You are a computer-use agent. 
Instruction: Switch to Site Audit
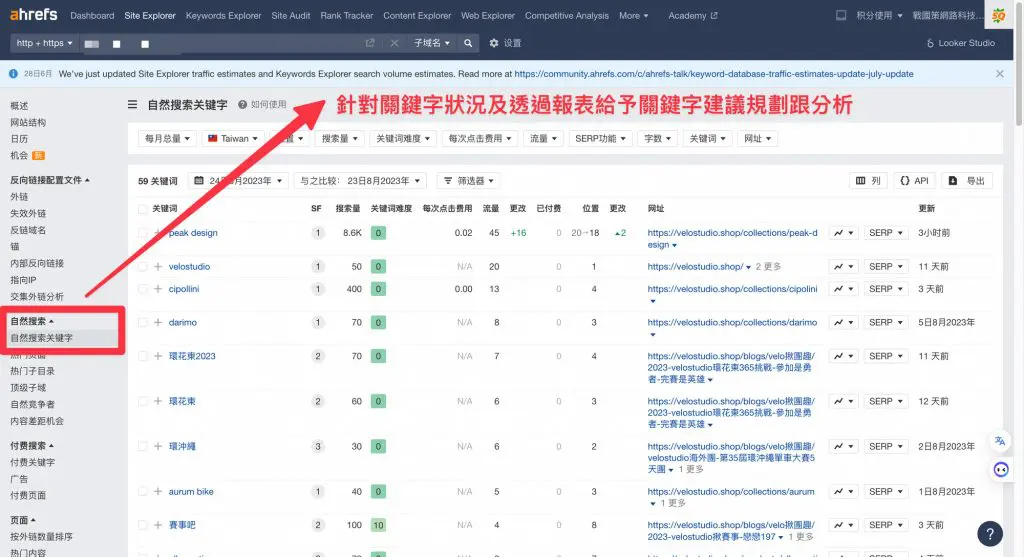(x=291, y=16)
